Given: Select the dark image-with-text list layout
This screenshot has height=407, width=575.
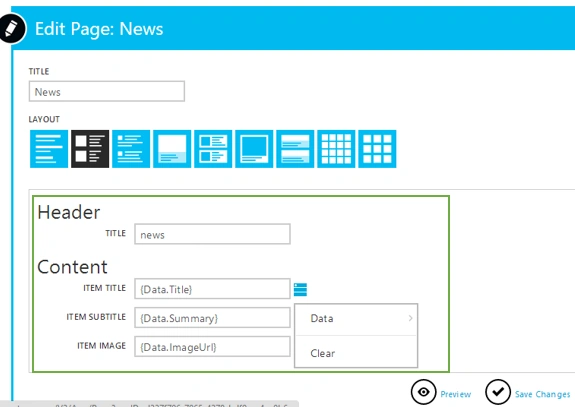Looking at the screenshot, I should pyautogui.click(x=90, y=149).
